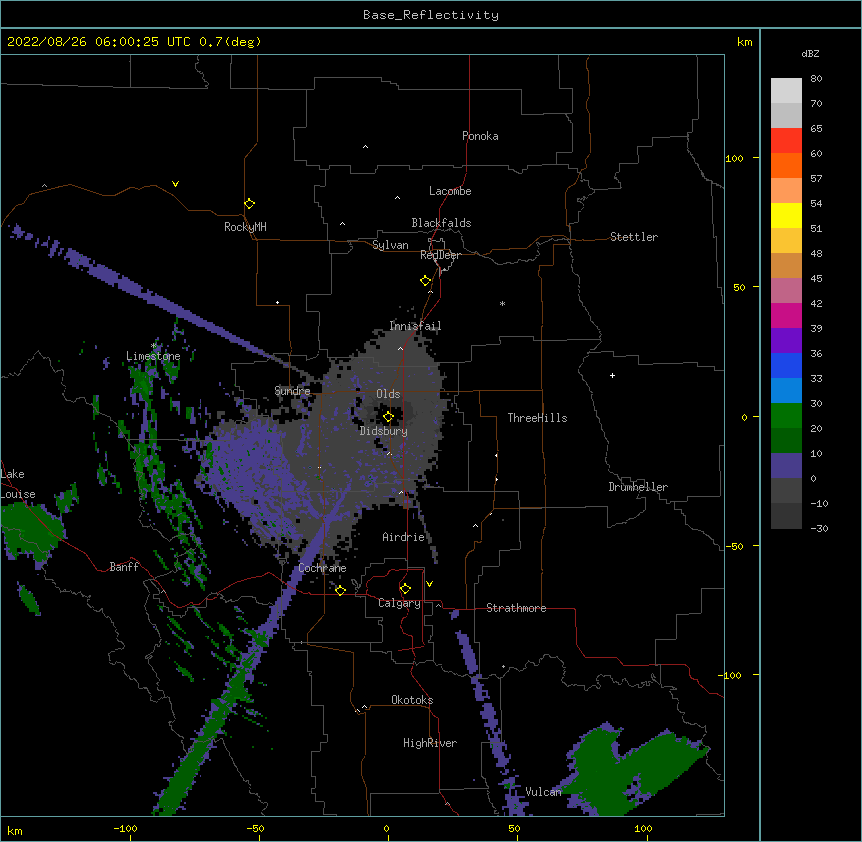Screen dimensions: 862x842
Task: Click the Innisfail city label
Action: pyautogui.click(x=415, y=326)
